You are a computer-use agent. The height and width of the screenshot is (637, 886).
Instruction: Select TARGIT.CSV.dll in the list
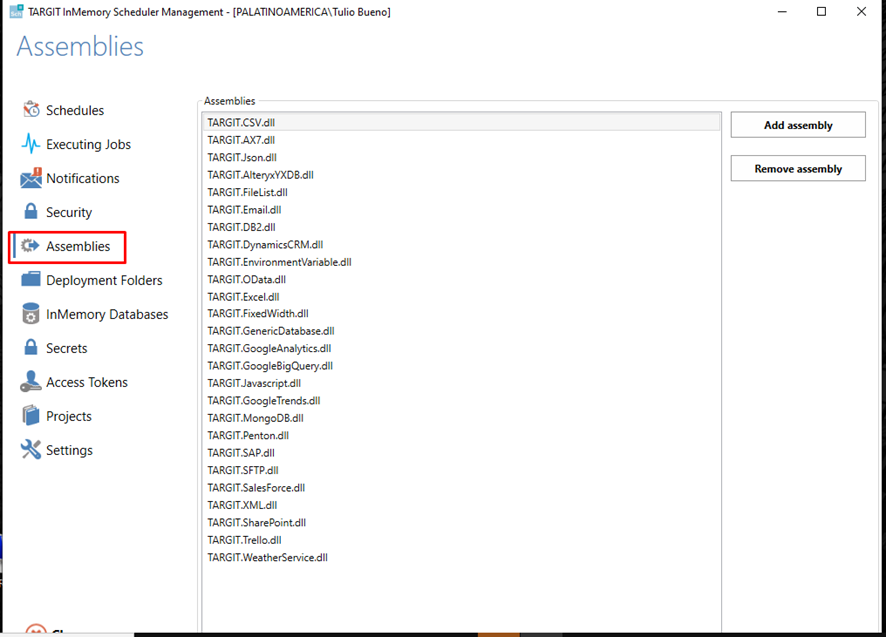pyautogui.click(x=461, y=122)
